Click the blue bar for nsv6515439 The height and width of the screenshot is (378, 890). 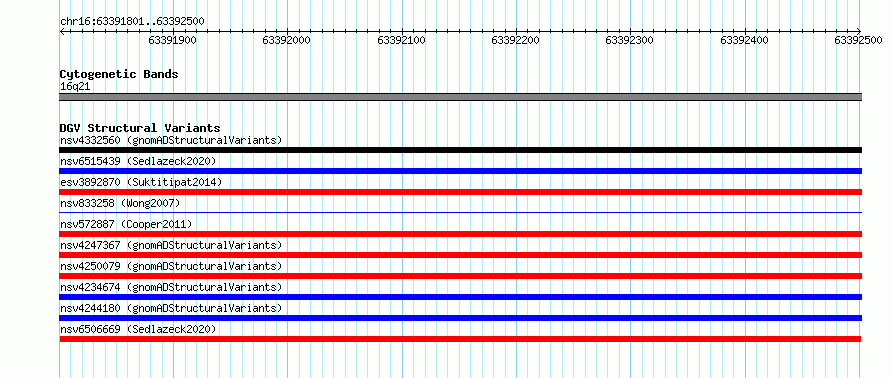coord(461,171)
